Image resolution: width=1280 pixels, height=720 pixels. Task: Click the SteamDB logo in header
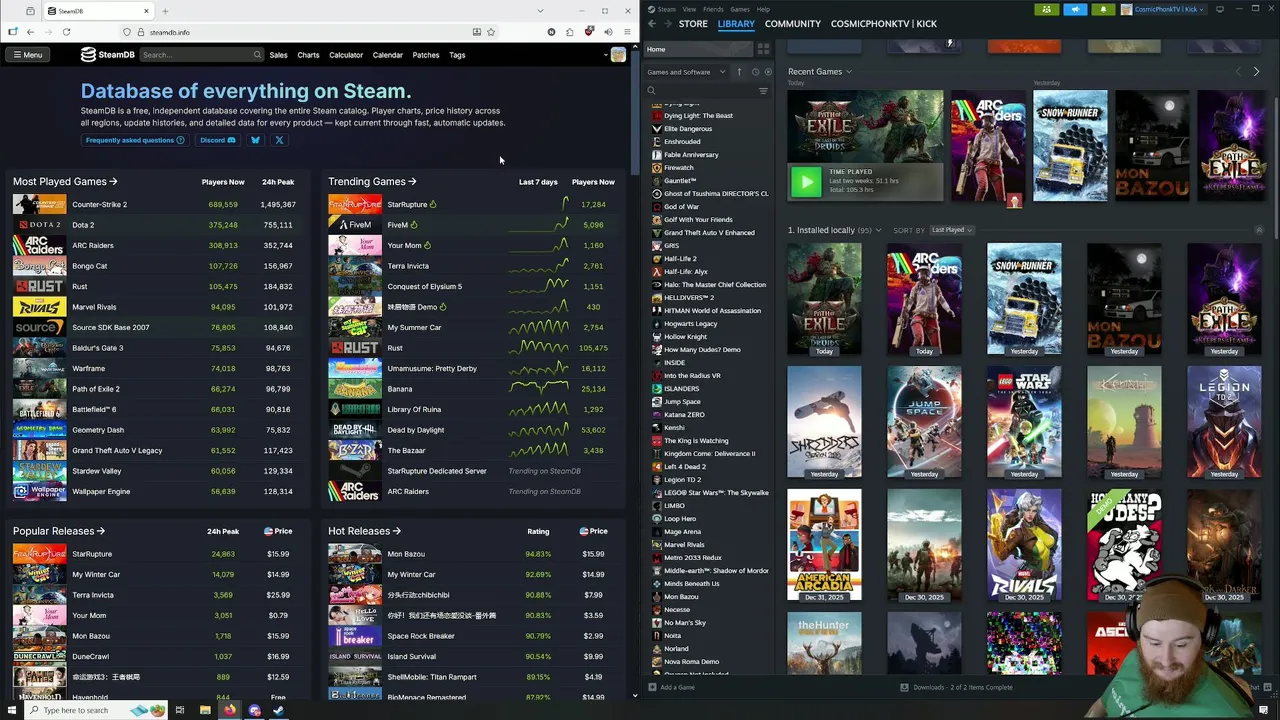pos(107,55)
